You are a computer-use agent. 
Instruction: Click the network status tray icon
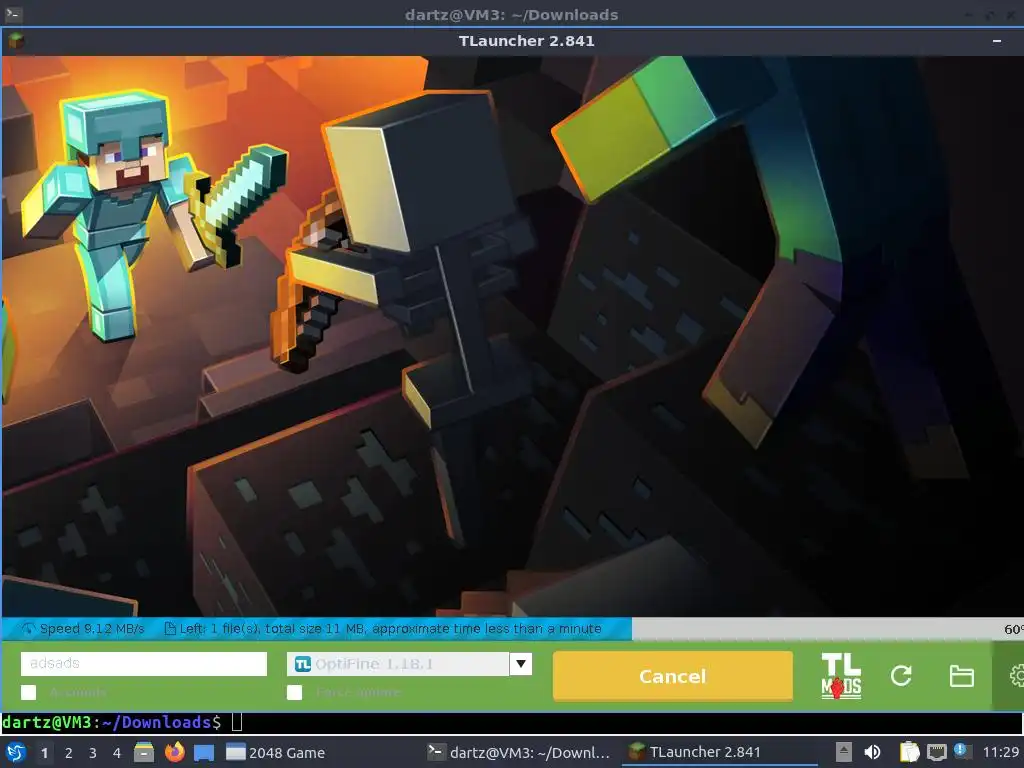[x=936, y=752]
